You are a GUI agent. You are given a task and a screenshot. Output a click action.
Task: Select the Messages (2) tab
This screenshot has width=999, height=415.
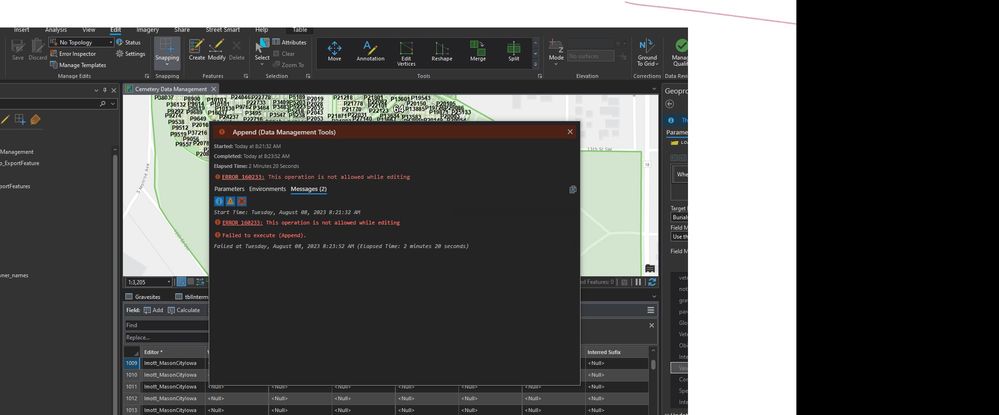(x=308, y=189)
